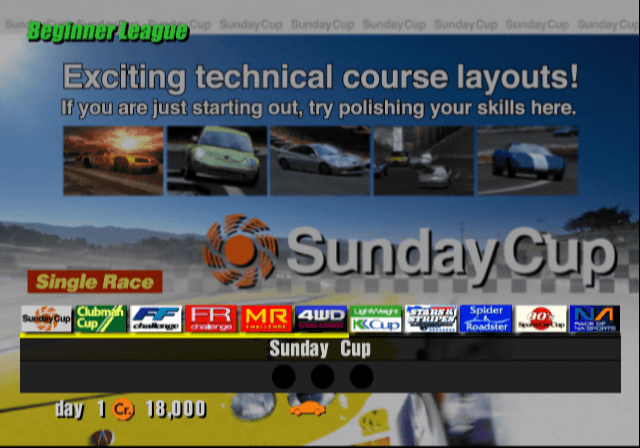View the sunset race car thumbnail
Image resolution: width=640 pixels, height=448 pixels.
click(x=113, y=160)
